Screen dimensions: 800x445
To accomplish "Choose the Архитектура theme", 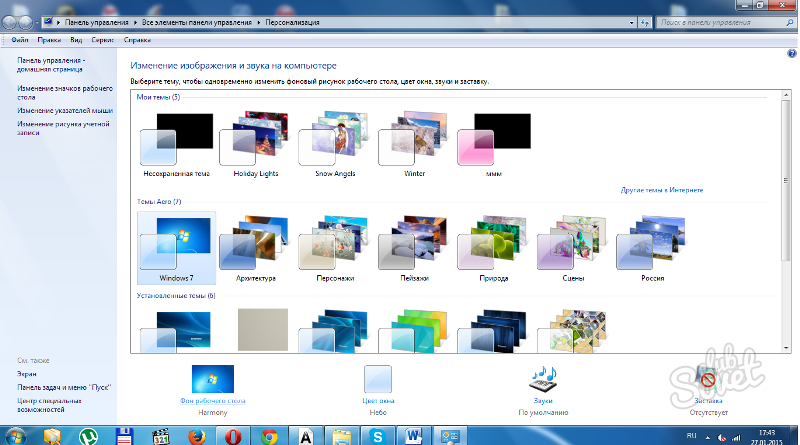I will [254, 247].
